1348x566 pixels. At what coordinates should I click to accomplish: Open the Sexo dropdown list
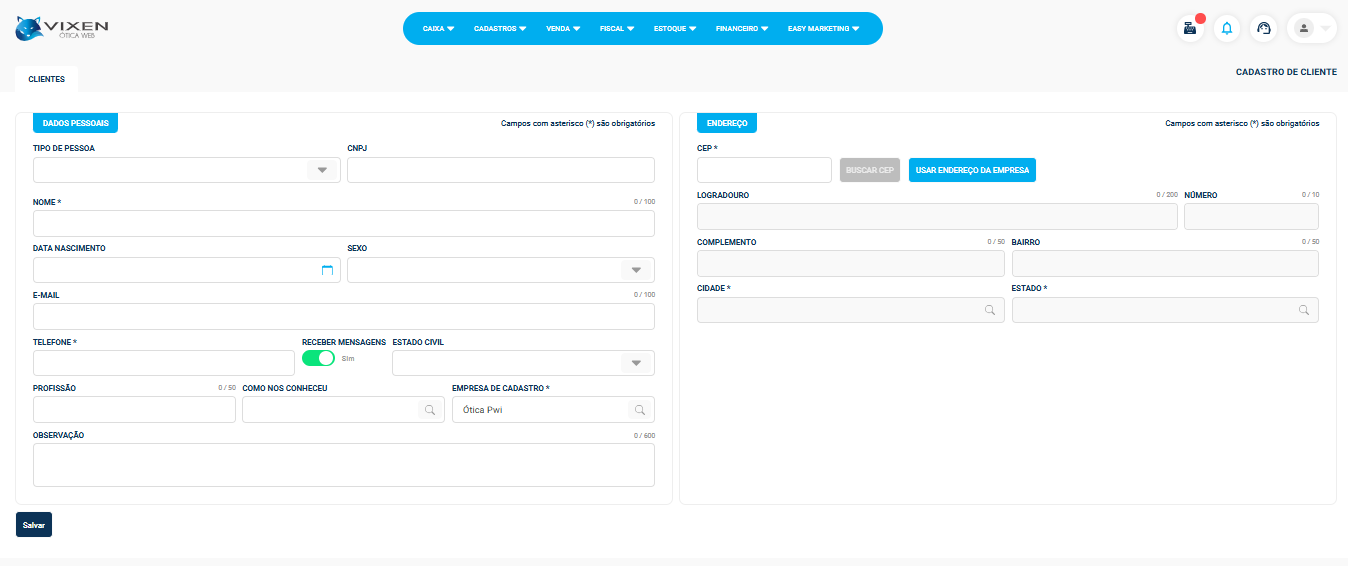coord(635,270)
